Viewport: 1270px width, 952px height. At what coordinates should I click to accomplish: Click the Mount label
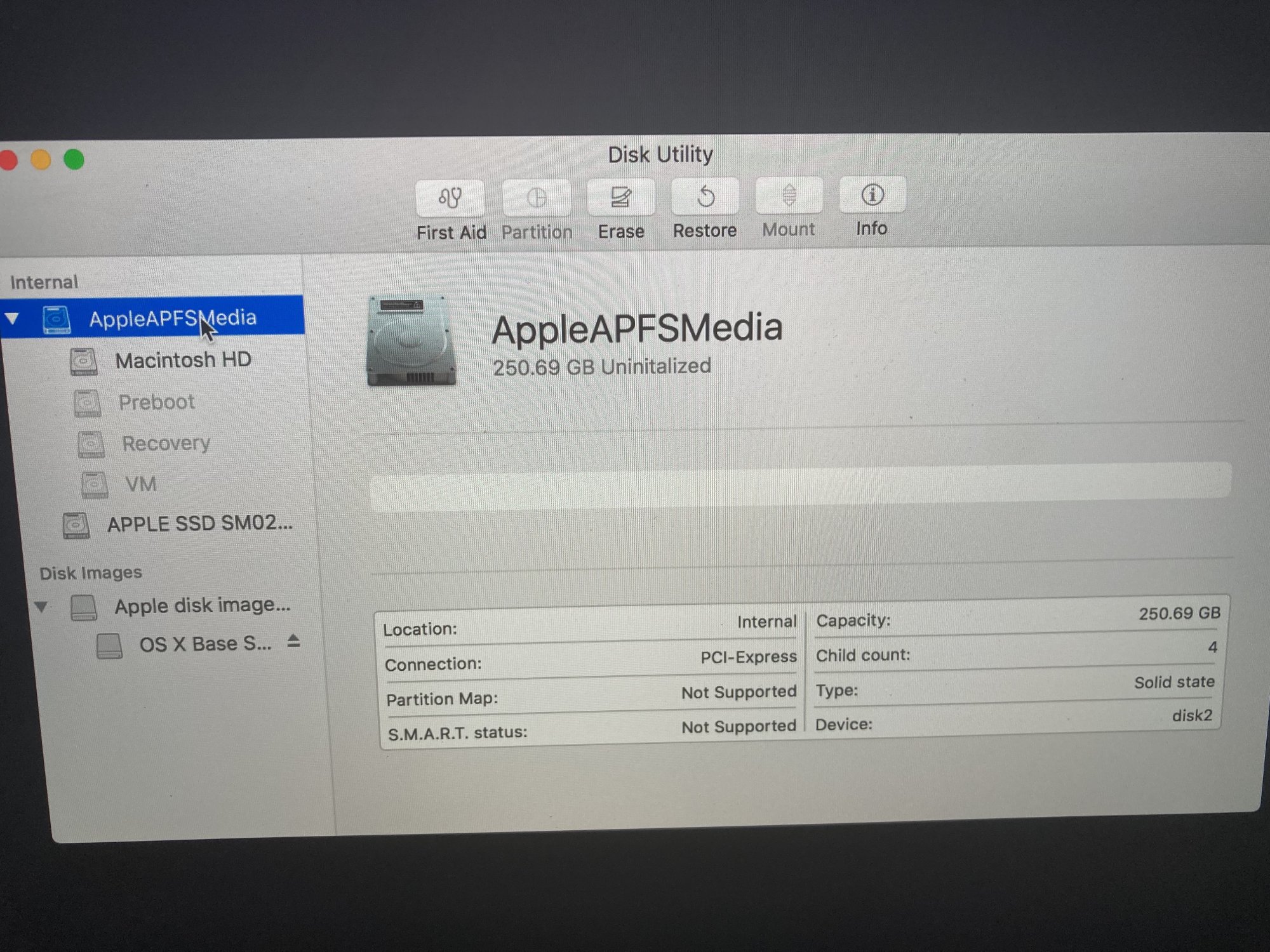789,230
